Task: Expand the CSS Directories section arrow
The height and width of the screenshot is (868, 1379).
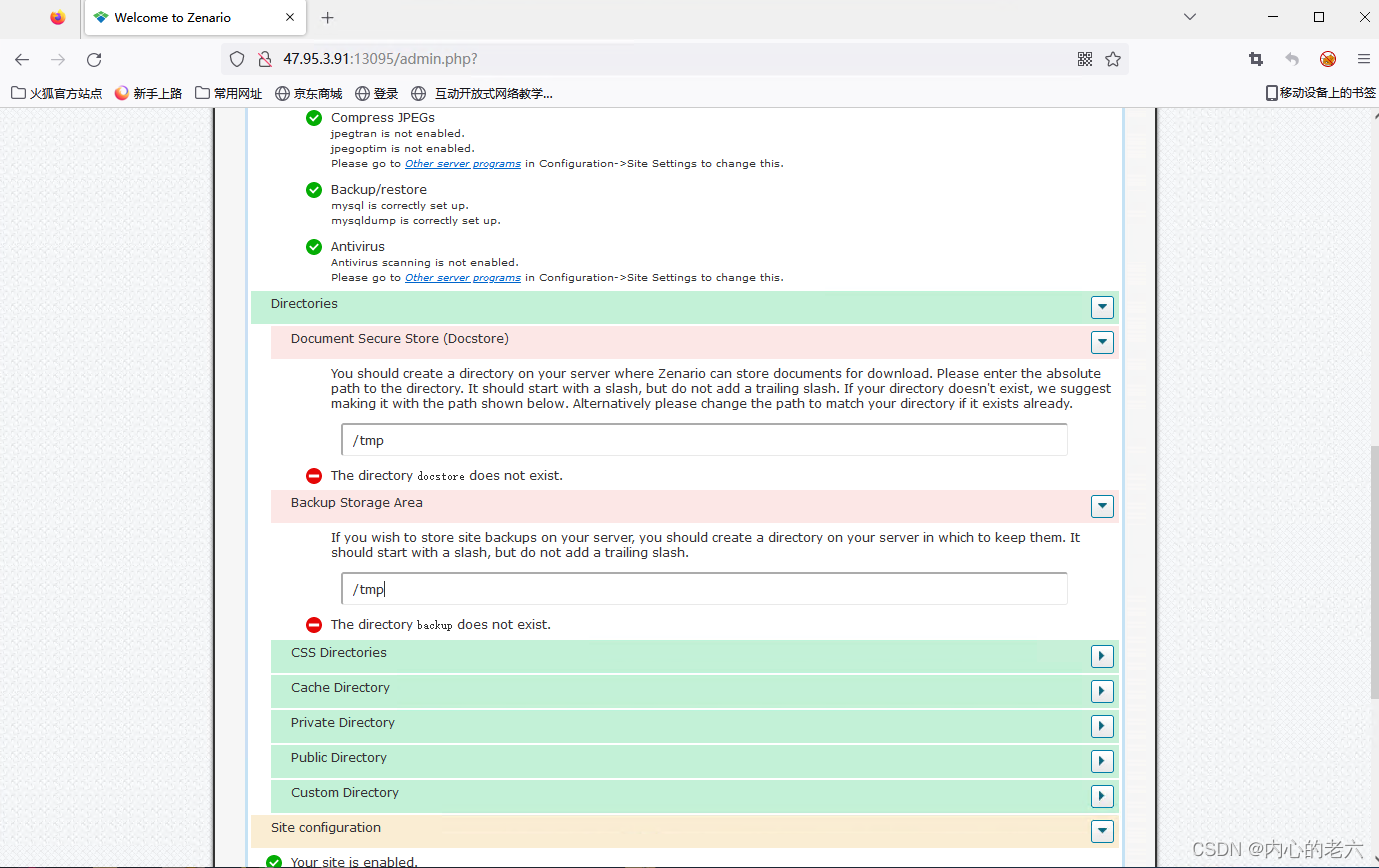Action: 1102,656
